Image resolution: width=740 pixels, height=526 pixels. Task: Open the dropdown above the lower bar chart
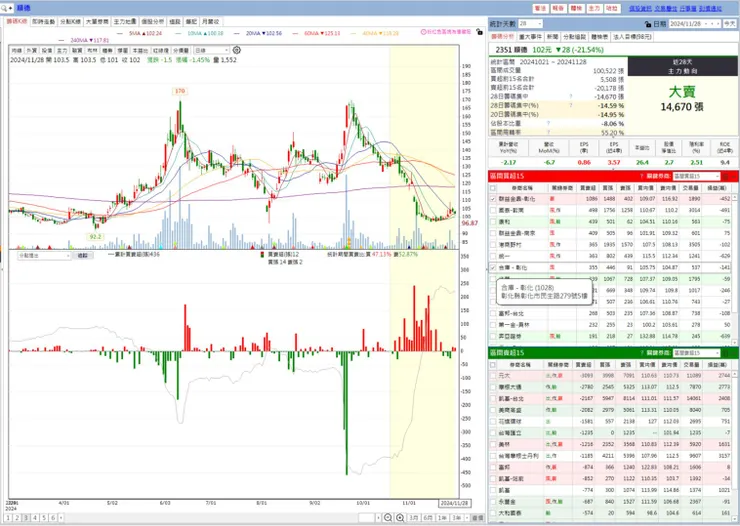[x=44, y=255]
